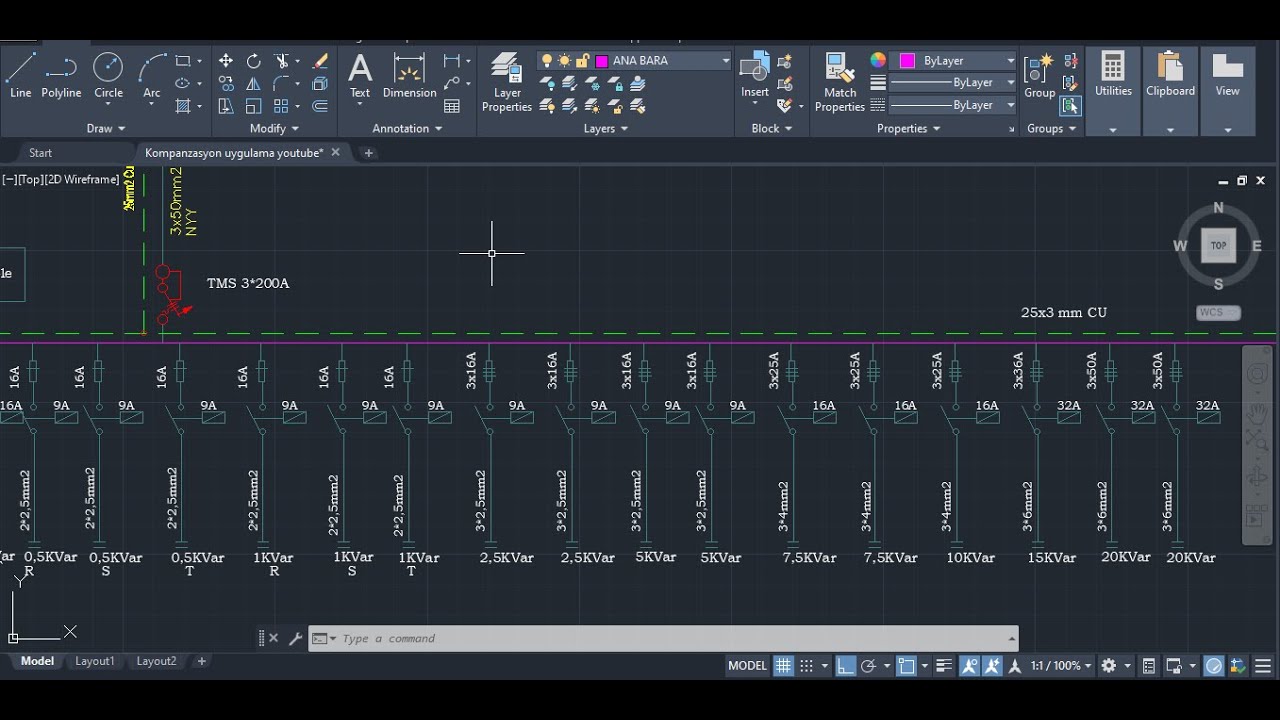Viewport: 1280px width, 720px height.
Task: Activate the Fillet tool
Action: [282, 84]
